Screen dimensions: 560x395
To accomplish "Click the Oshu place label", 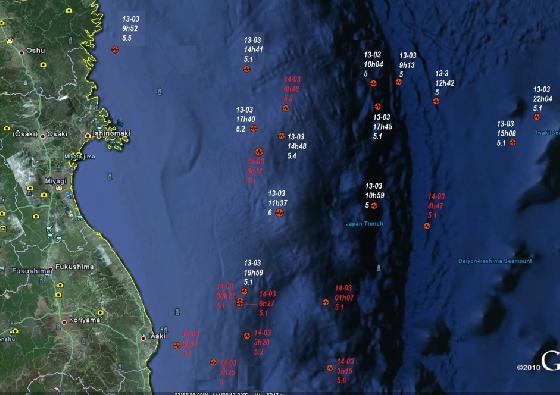I will tap(36, 51).
